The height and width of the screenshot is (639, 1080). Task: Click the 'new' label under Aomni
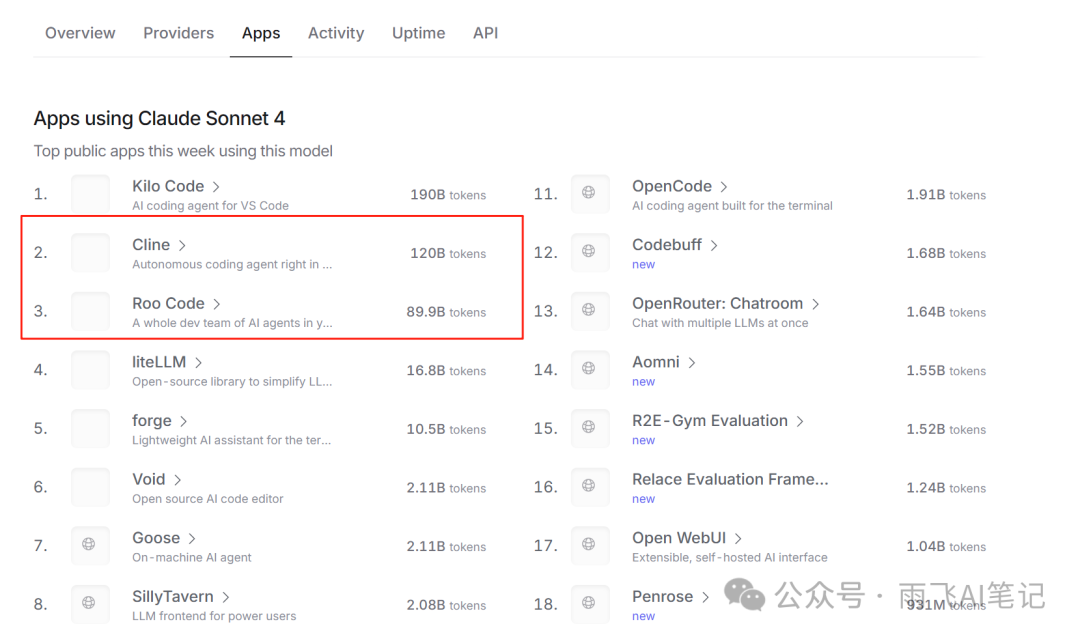[643, 381]
